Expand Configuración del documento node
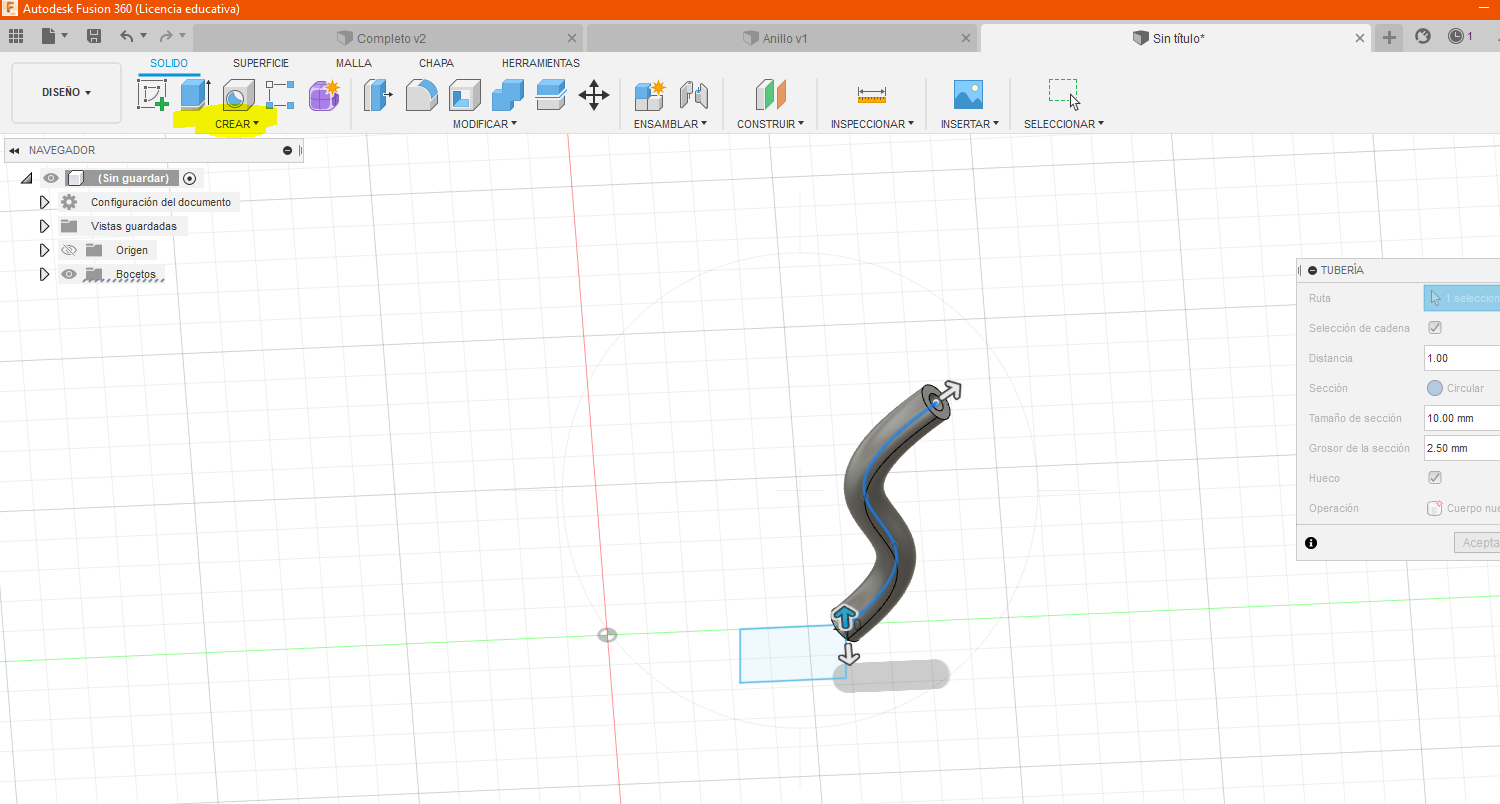 [44, 202]
